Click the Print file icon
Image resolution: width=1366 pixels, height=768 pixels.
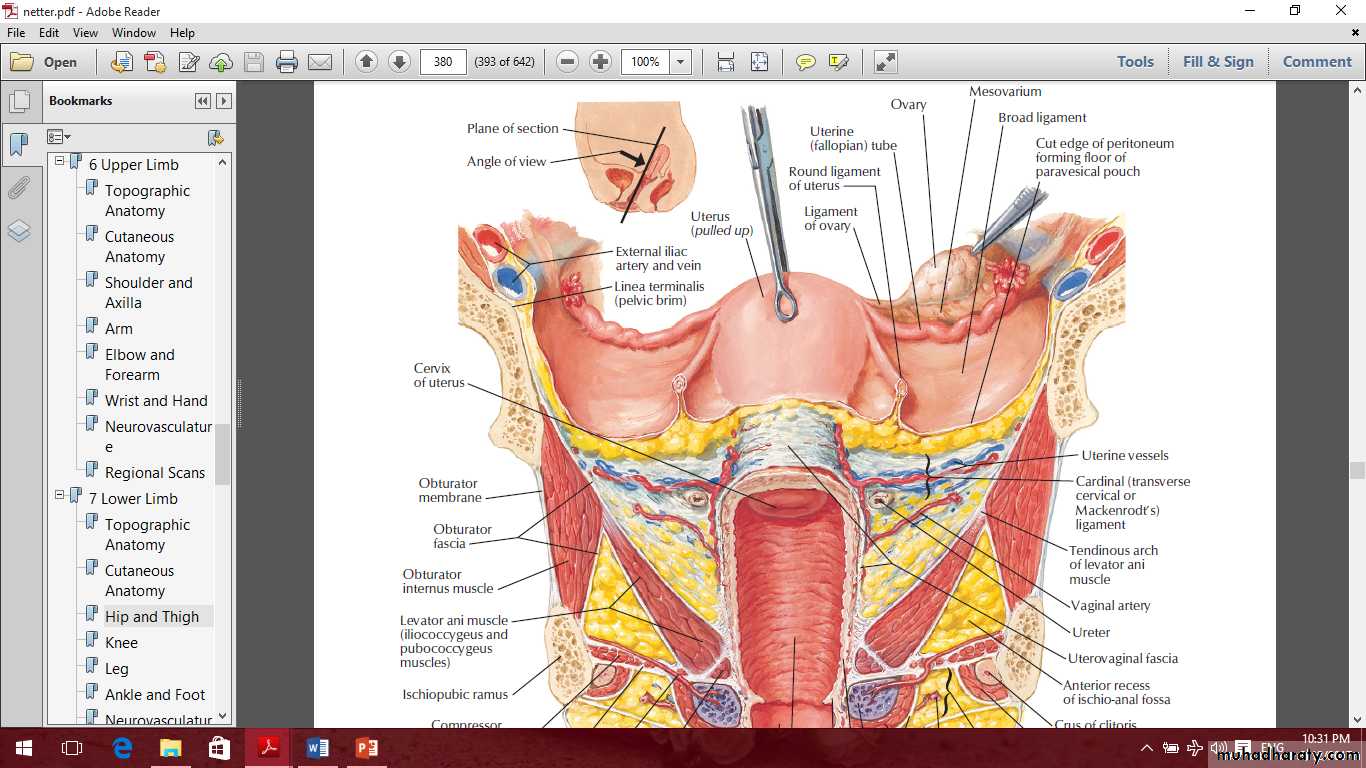tap(287, 62)
